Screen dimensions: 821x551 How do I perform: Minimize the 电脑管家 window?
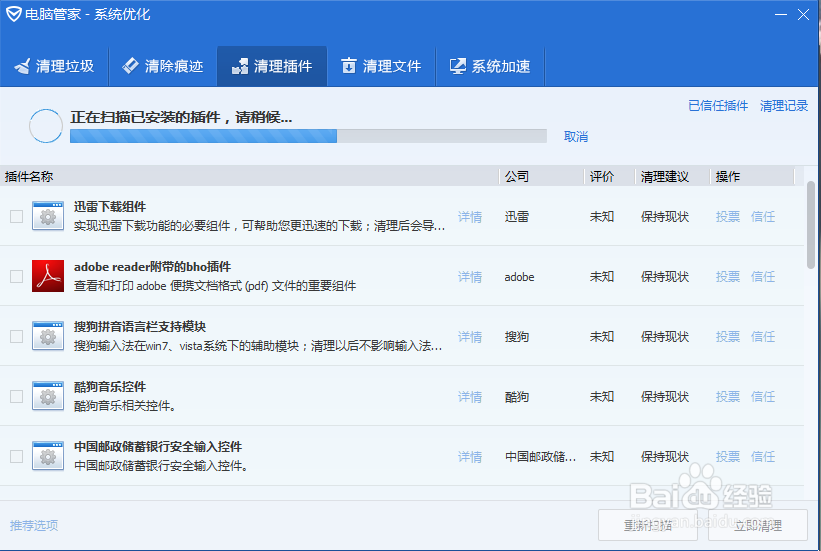(x=781, y=15)
